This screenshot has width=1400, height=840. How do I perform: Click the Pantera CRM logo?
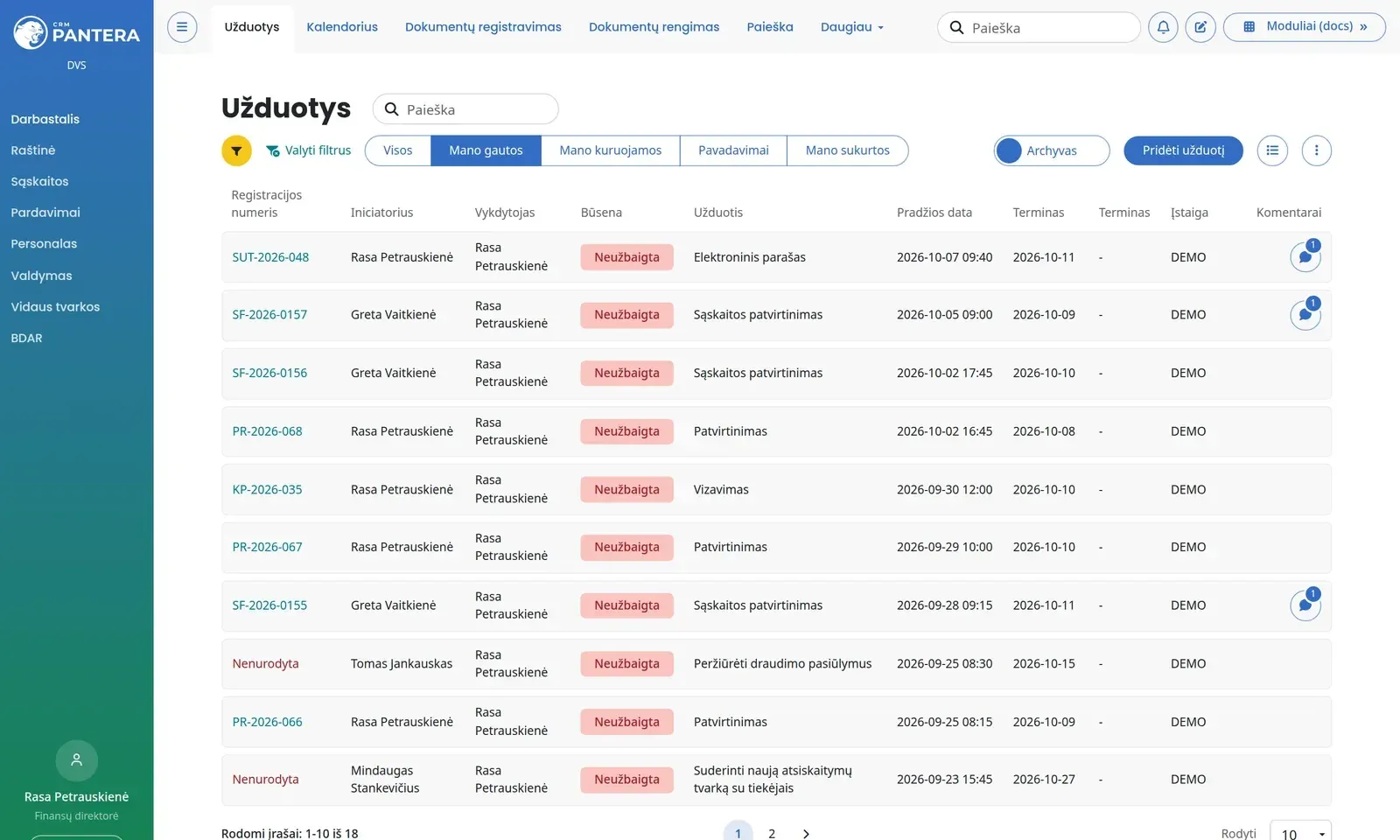[x=76, y=33]
